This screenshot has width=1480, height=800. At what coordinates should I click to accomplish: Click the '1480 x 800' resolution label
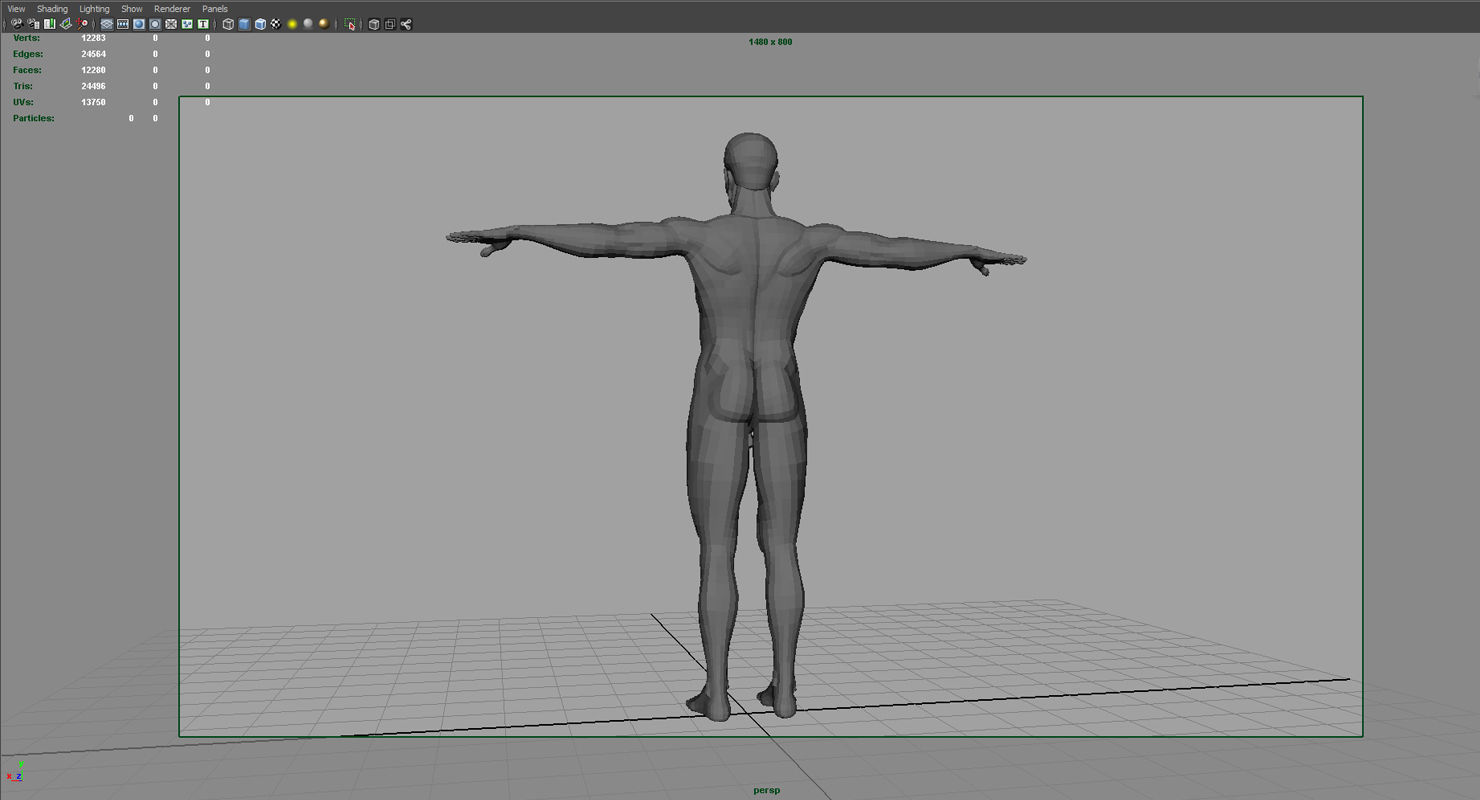click(x=770, y=42)
